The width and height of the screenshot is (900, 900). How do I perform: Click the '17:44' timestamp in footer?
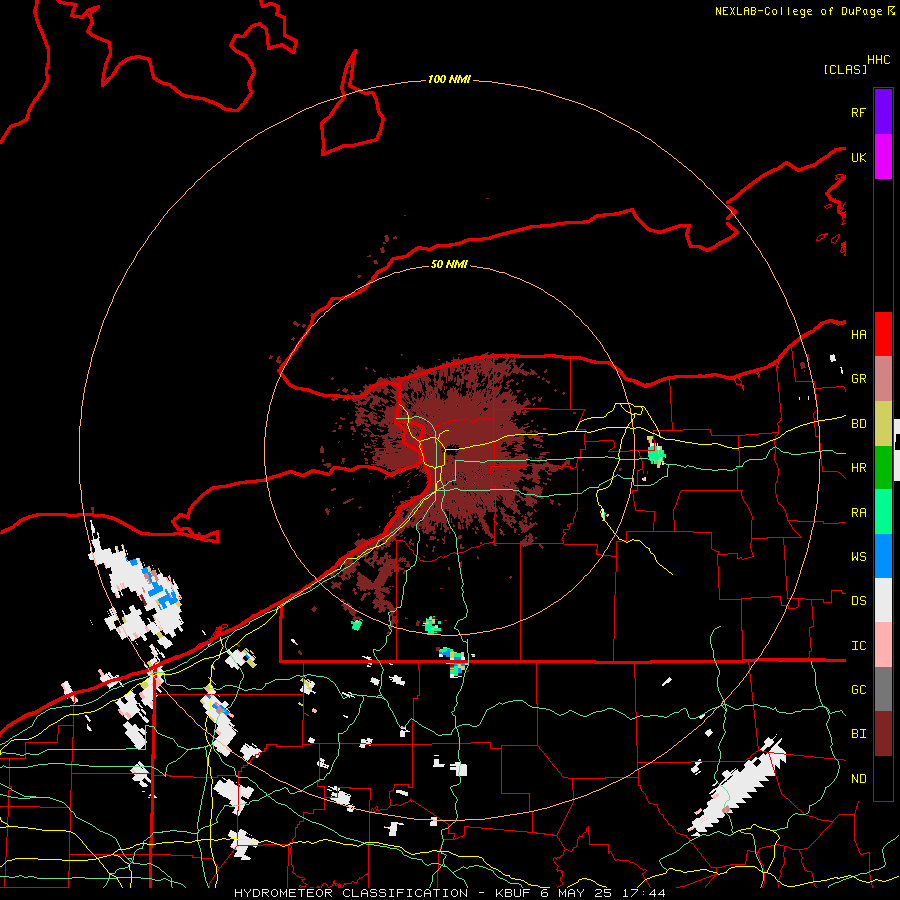(646, 893)
